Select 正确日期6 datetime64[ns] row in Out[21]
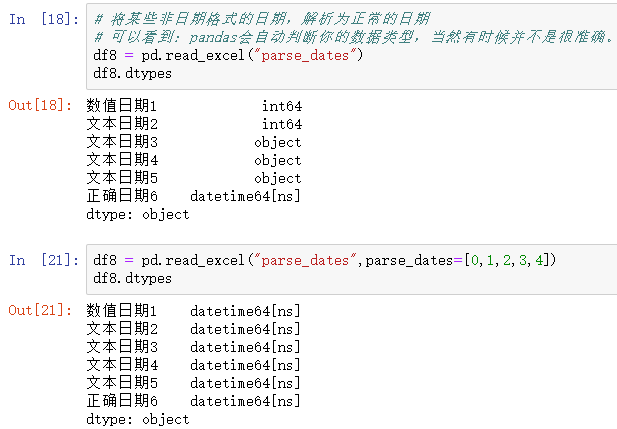Viewport: 617px width, 429px height. click(x=194, y=401)
